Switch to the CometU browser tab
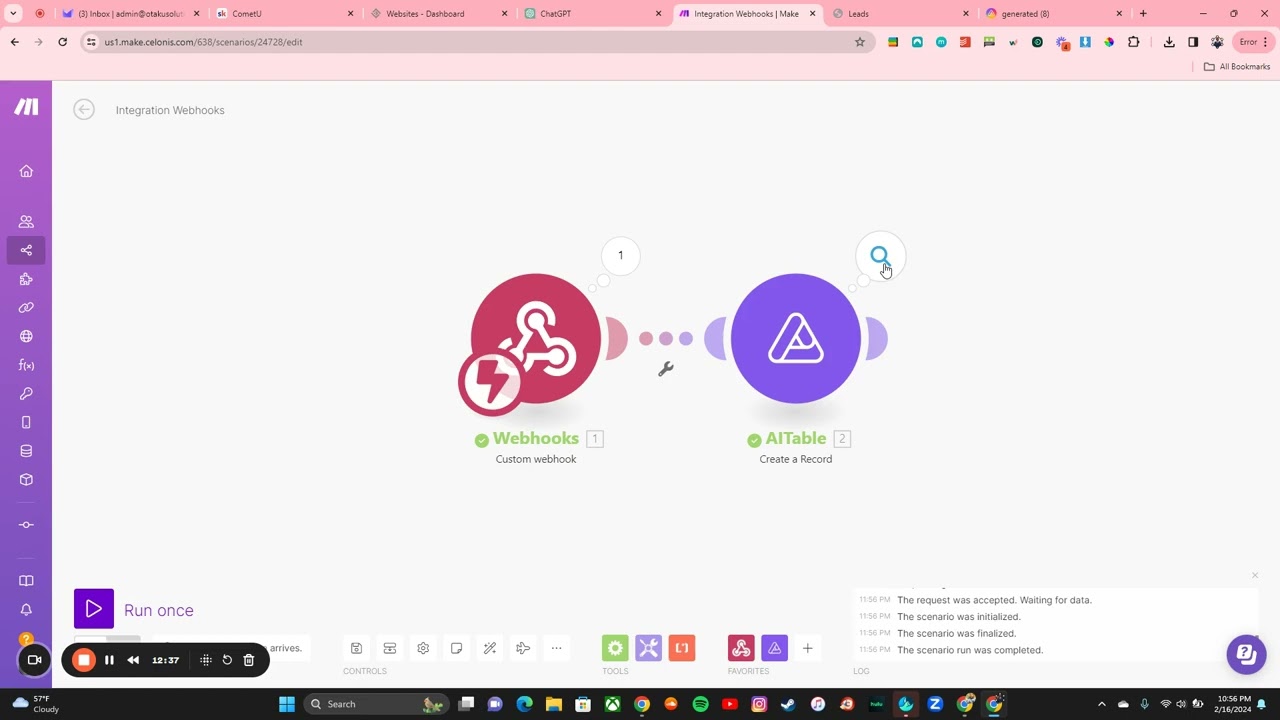This screenshot has width=1280, height=720. 284,14
